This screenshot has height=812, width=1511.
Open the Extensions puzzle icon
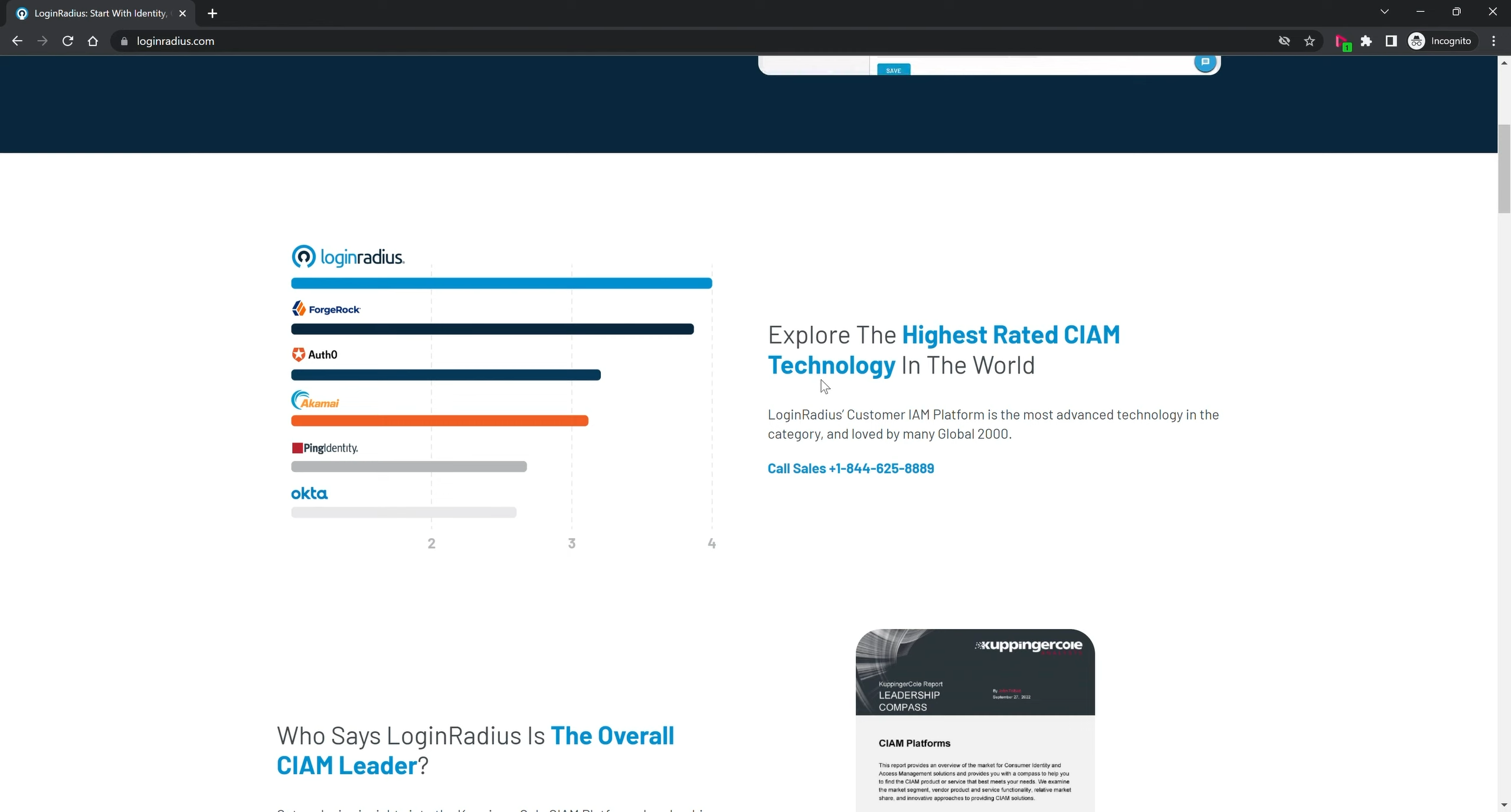pos(1366,41)
